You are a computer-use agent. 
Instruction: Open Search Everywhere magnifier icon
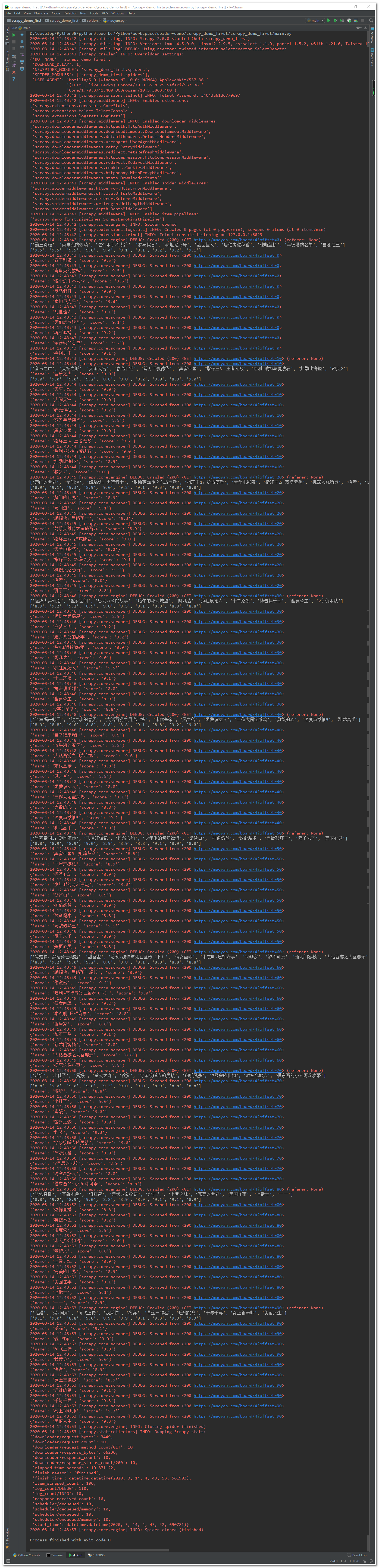pos(371,20)
